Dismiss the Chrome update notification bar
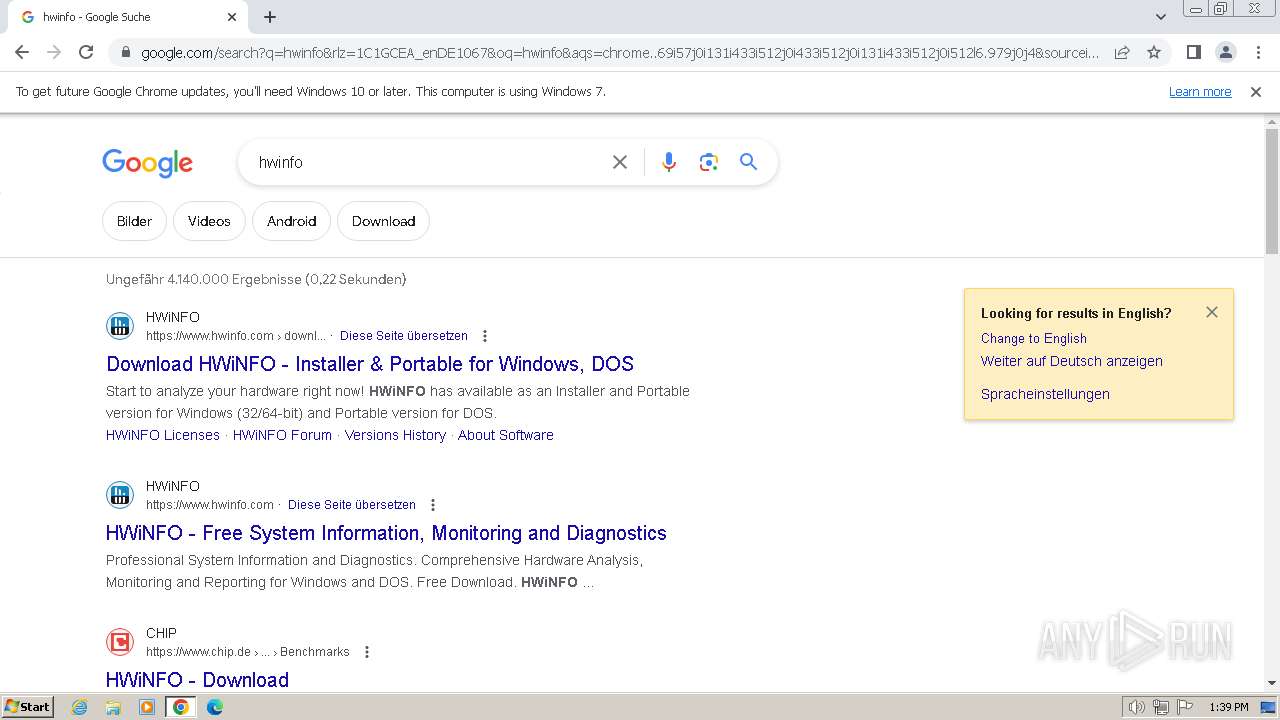 point(1256,92)
